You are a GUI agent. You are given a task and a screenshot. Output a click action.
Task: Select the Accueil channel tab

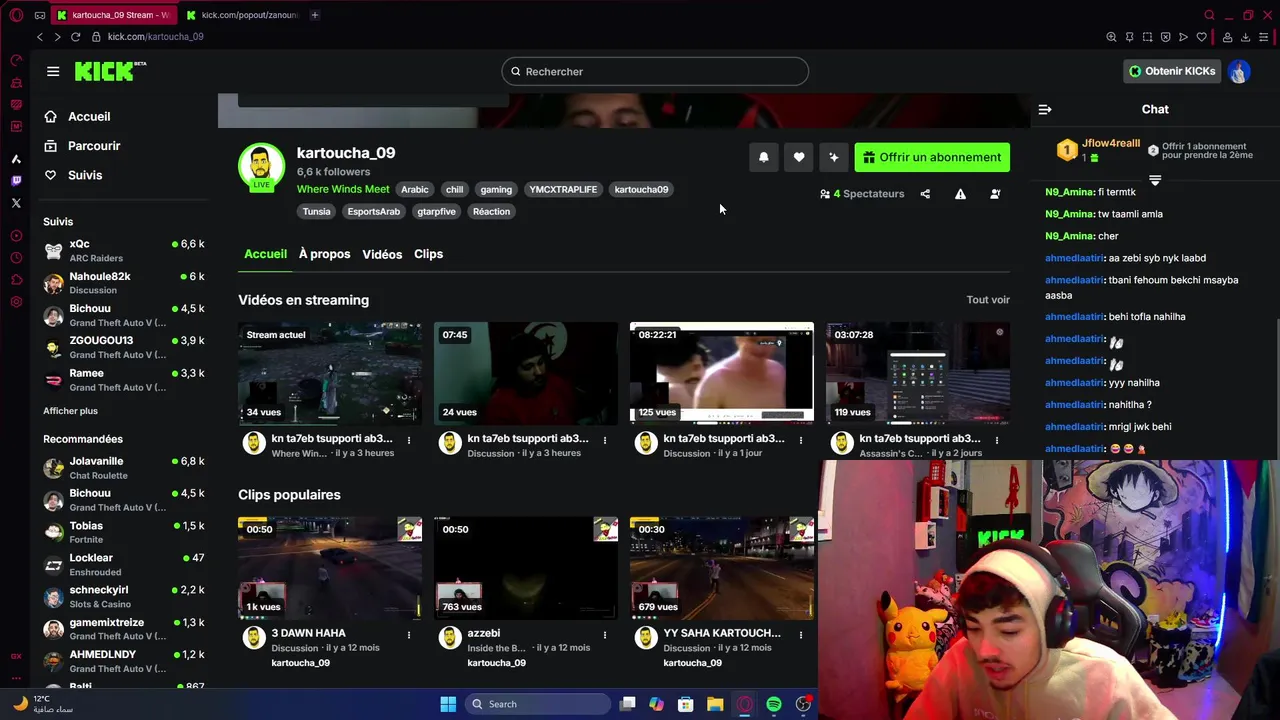pos(265,254)
